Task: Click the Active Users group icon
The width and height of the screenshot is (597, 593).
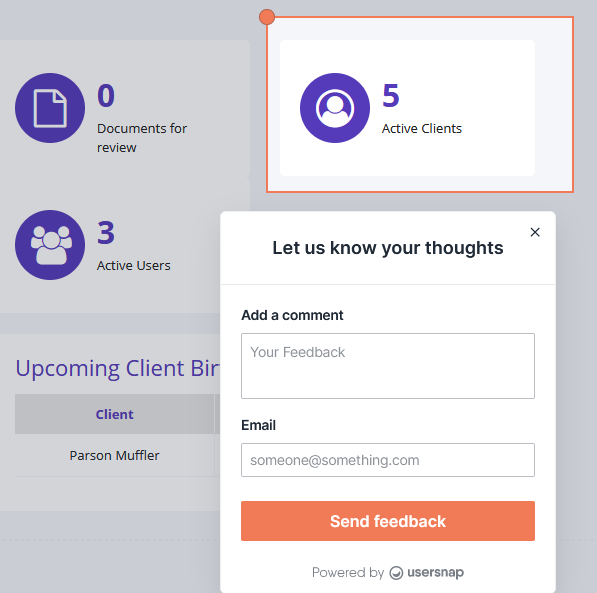Action: click(50, 245)
